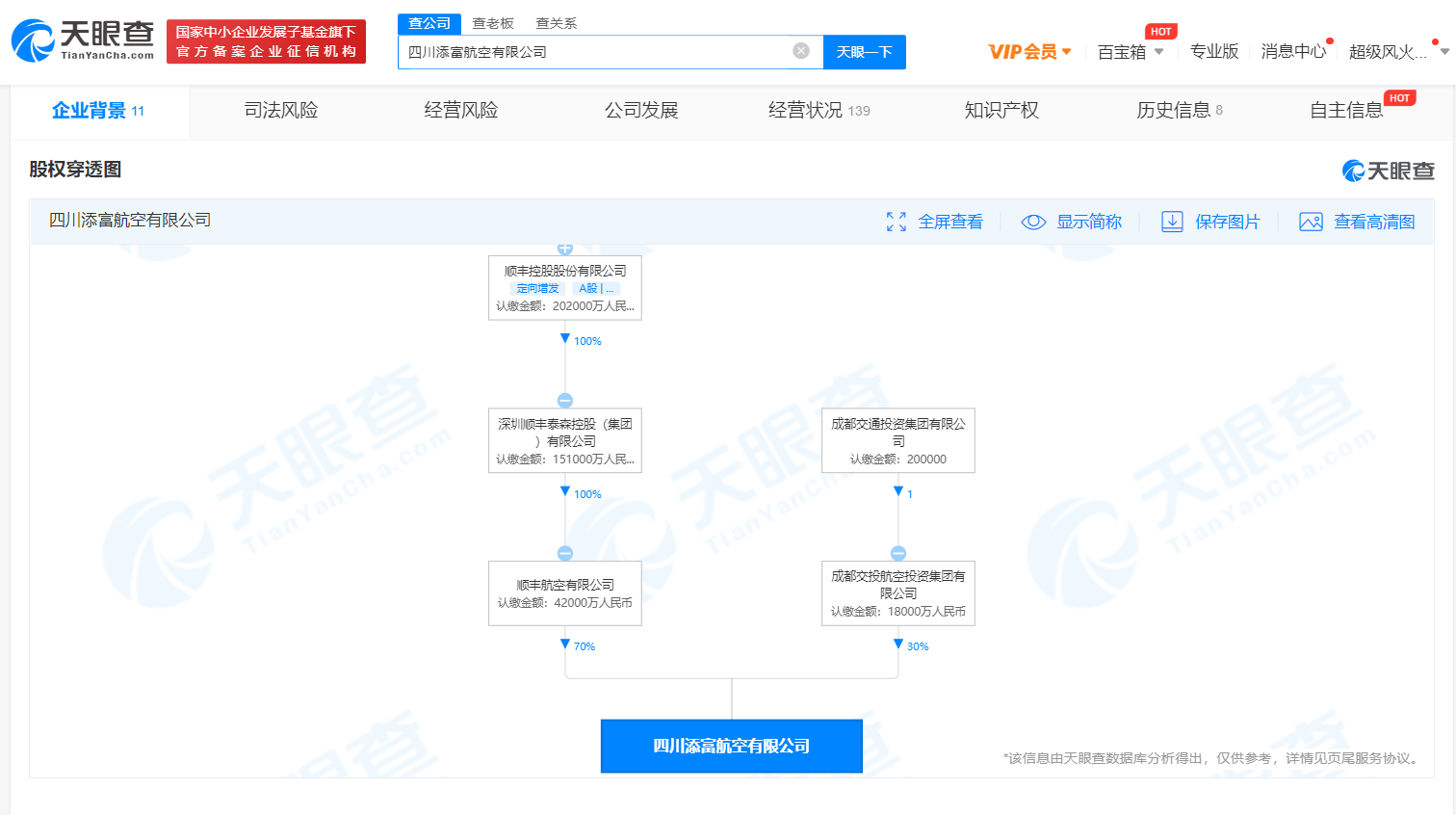Clear the search box with the X icon
The image size is (1456, 815).
[801, 51]
